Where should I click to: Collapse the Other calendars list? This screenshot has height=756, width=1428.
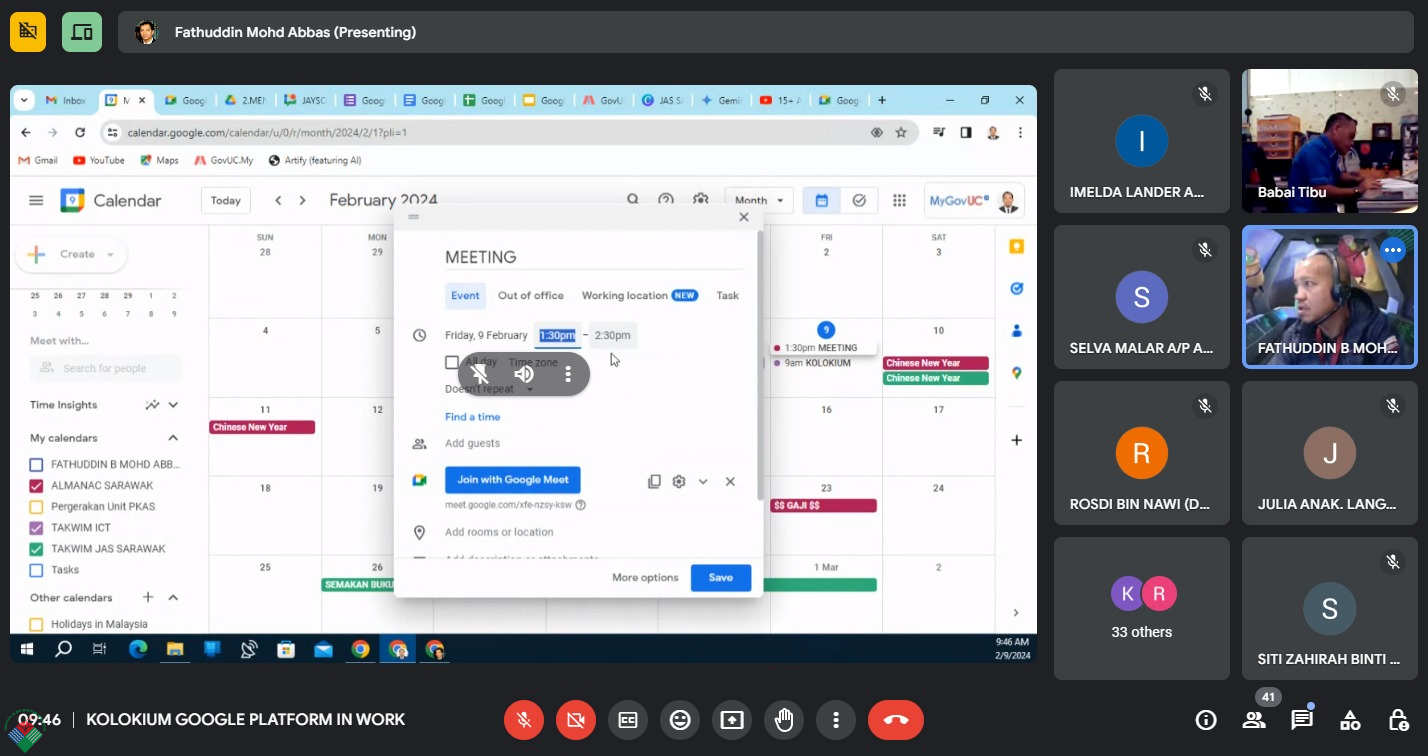click(173, 597)
